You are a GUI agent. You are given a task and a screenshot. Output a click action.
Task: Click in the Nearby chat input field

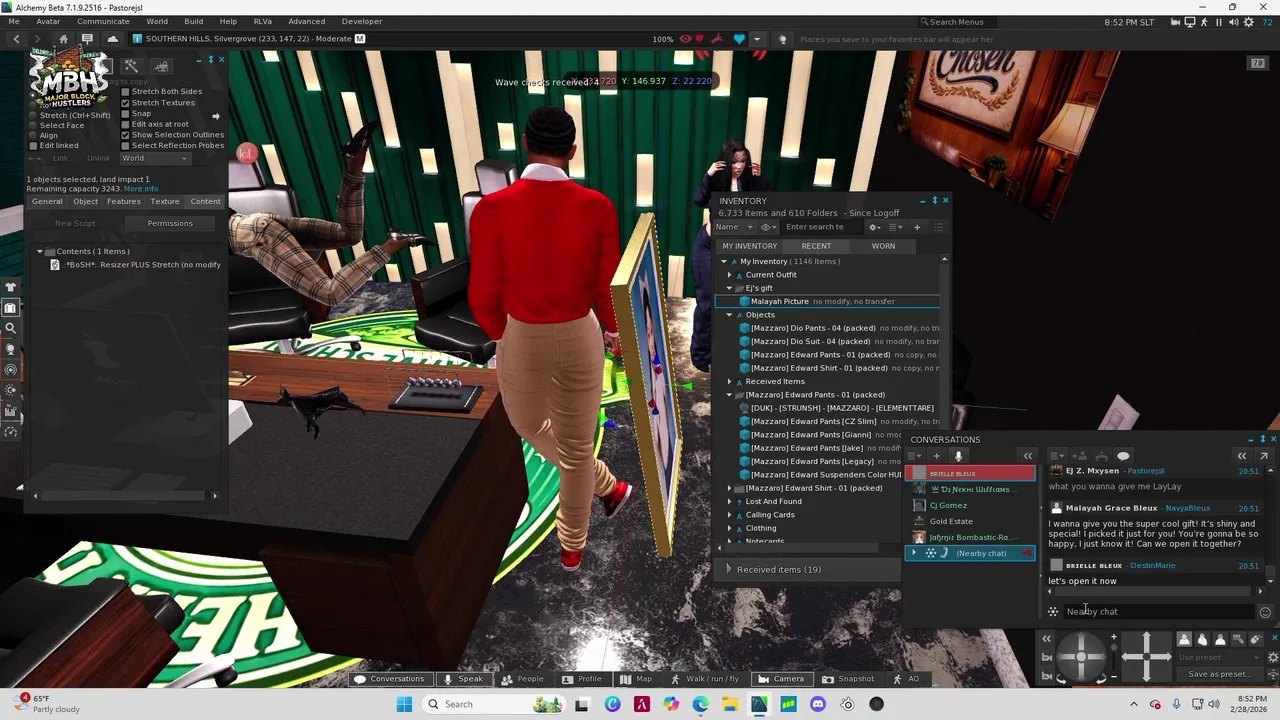coord(1158,612)
